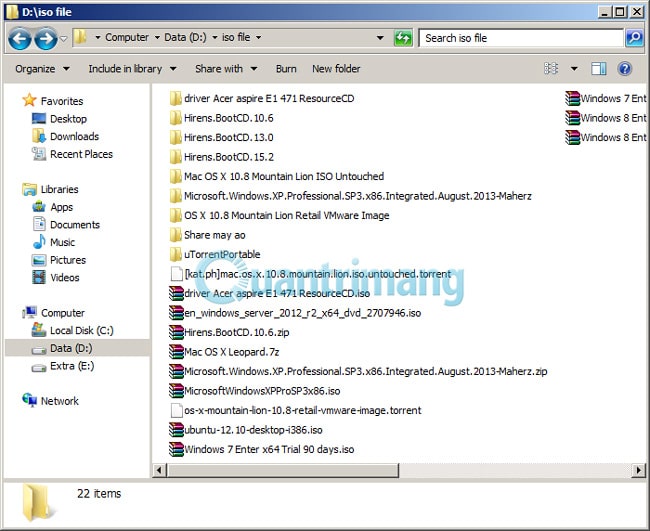Select en_windows_server_2012_r2_x64_dvd_2707946.iso
650x531 pixels.
point(295,313)
